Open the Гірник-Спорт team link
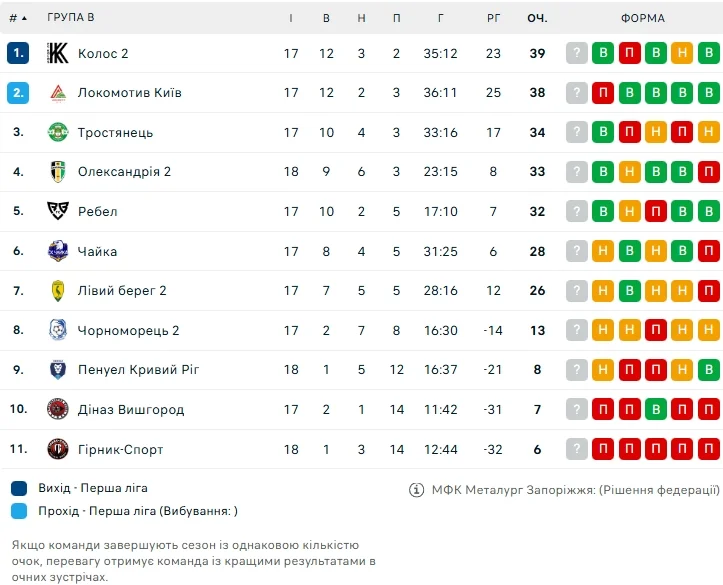723x585 pixels. 120,449
